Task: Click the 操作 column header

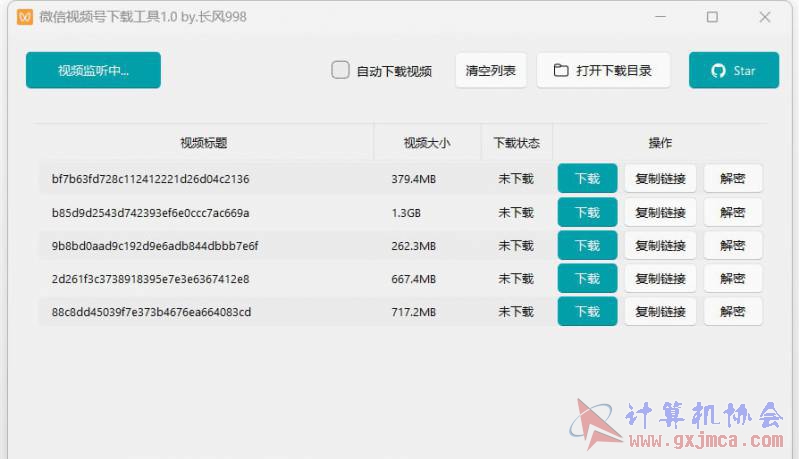Action: (x=660, y=143)
